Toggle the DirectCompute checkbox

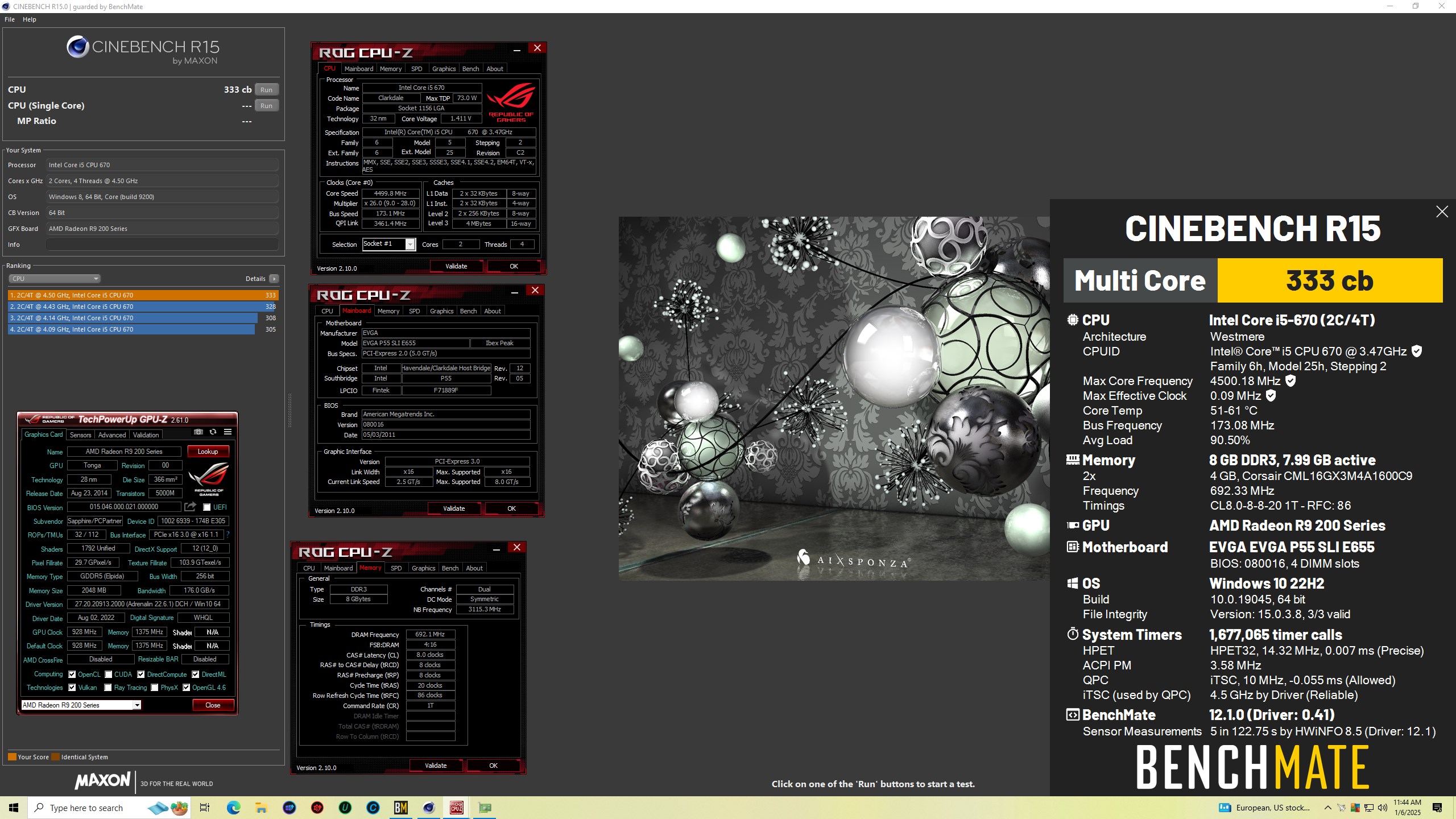141,675
